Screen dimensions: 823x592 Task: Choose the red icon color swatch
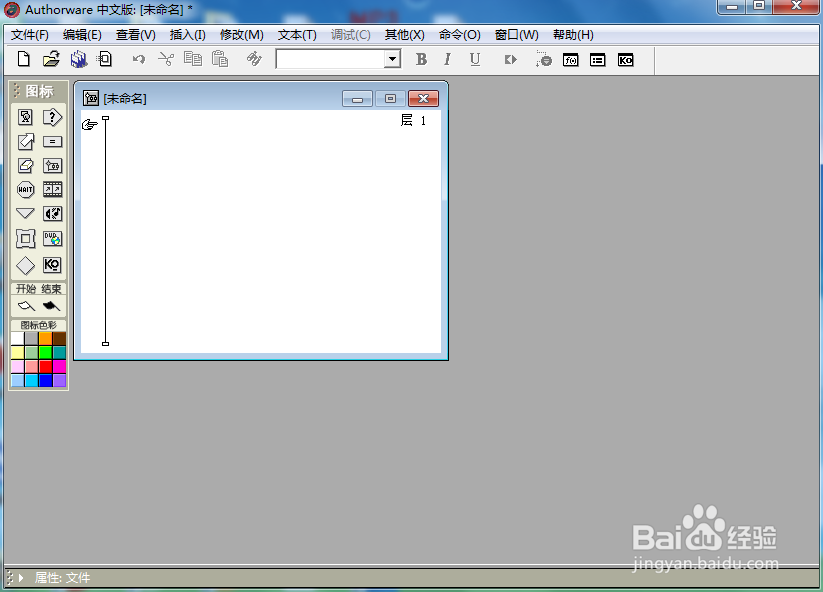pos(46,366)
